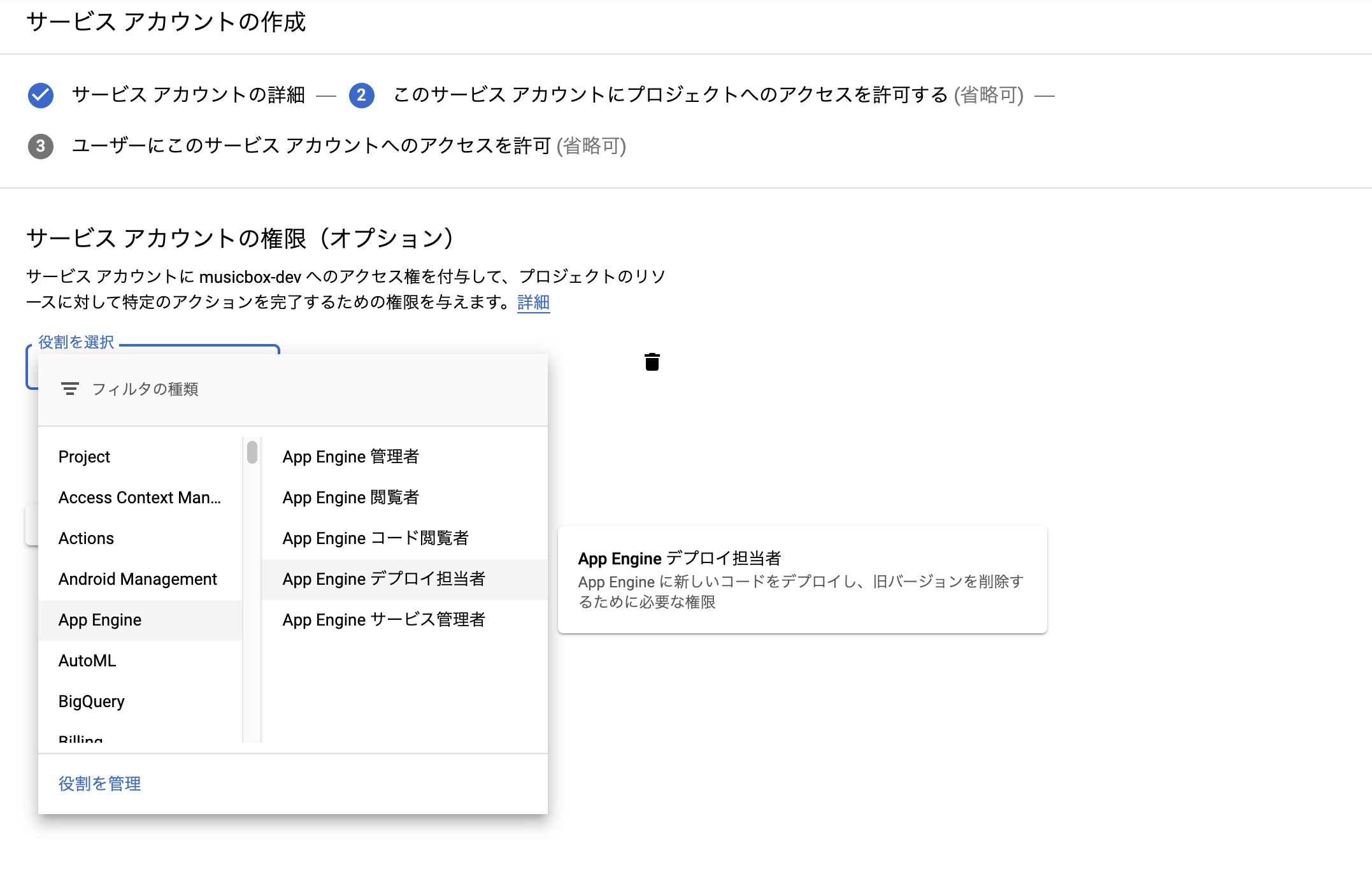Select the AutoML category
The image size is (1372, 874).
[x=87, y=661]
